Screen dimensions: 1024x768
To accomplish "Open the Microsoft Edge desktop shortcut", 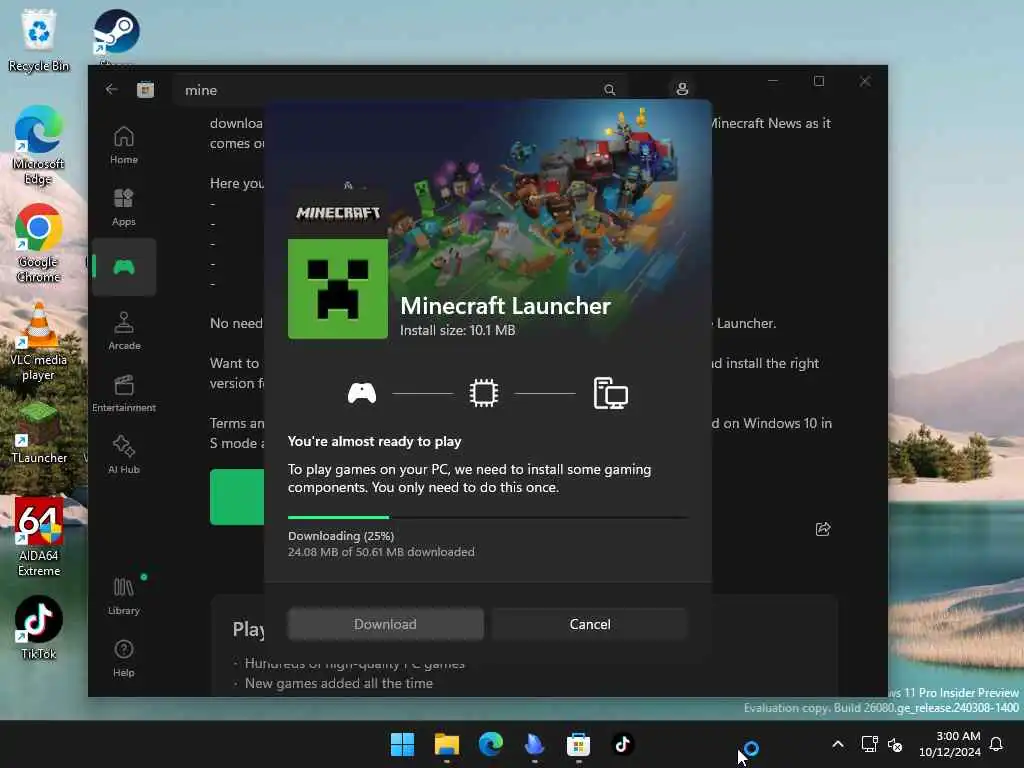I will tap(39, 145).
